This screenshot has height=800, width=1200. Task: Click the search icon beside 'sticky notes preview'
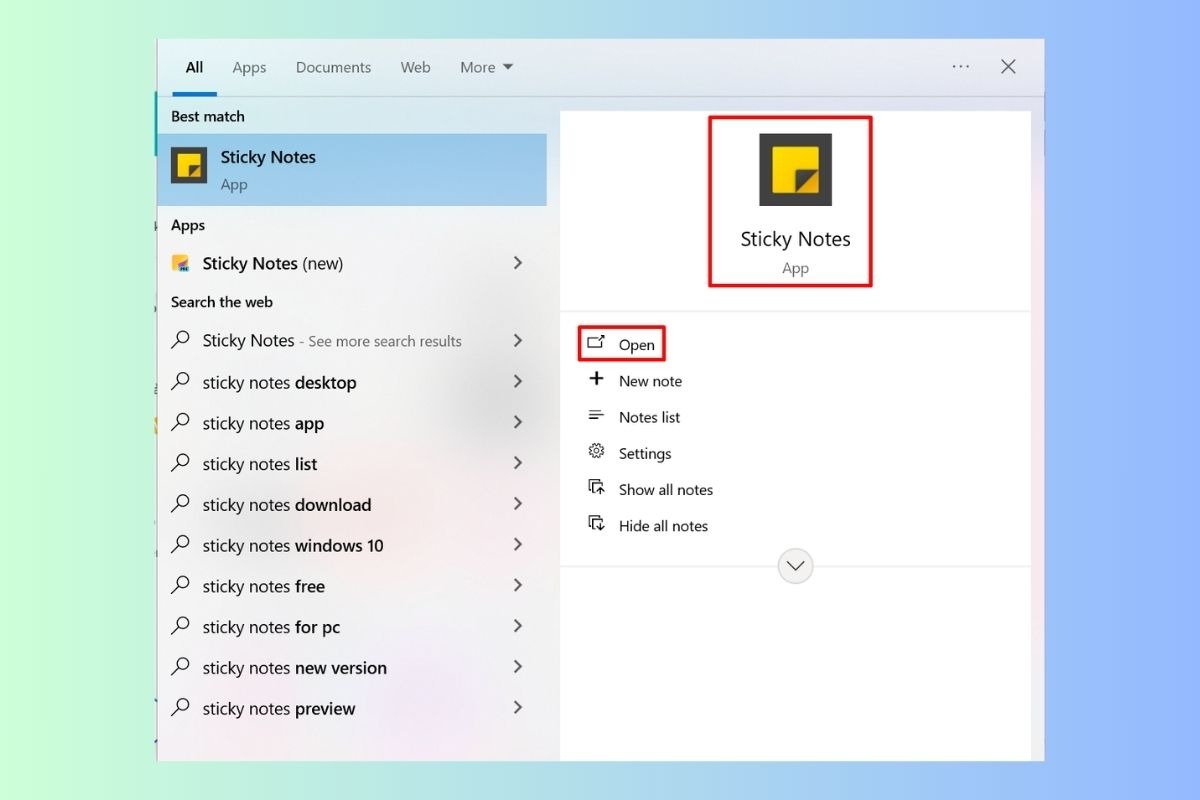pos(181,707)
